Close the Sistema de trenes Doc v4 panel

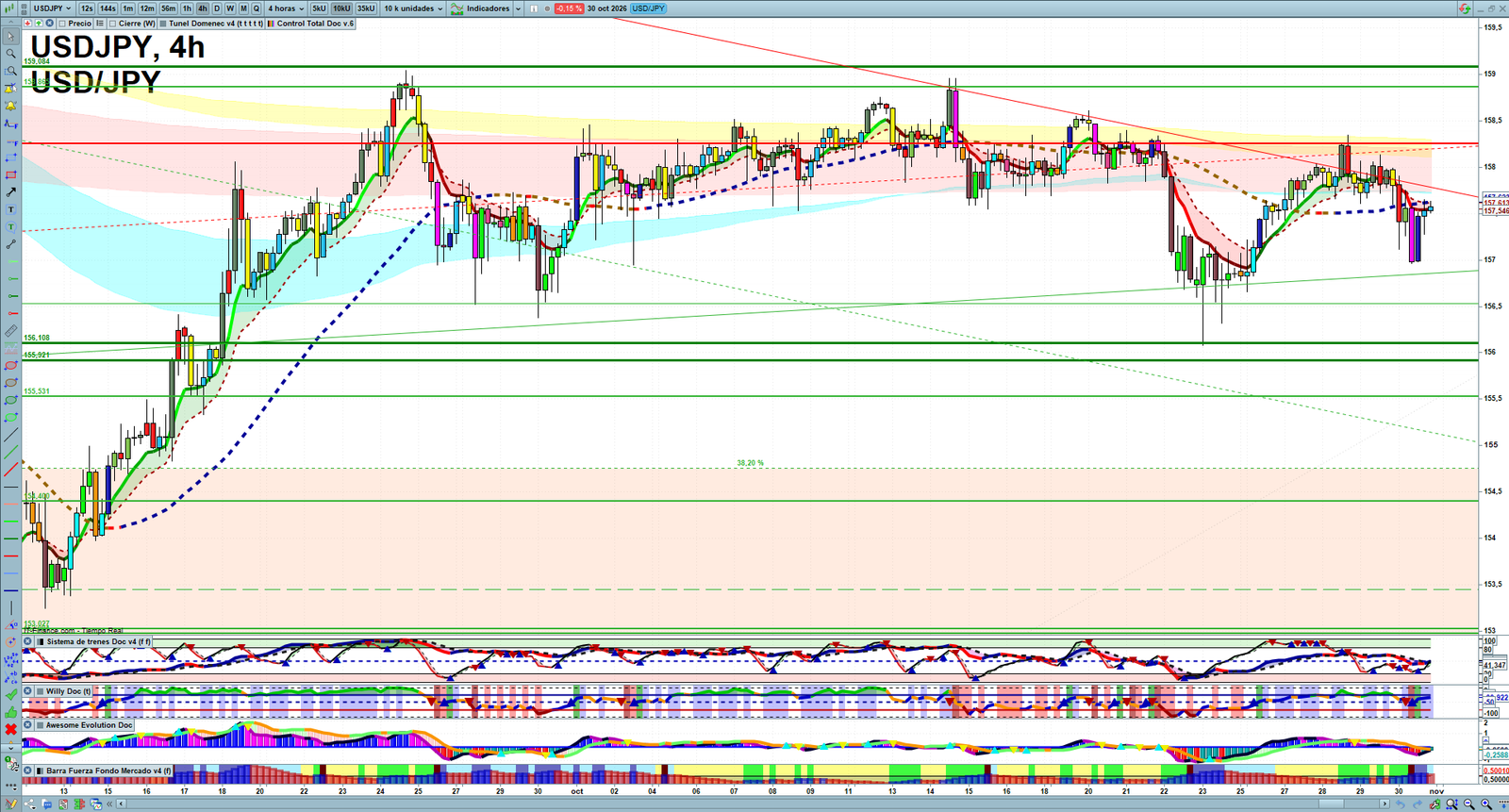[27, 641]
